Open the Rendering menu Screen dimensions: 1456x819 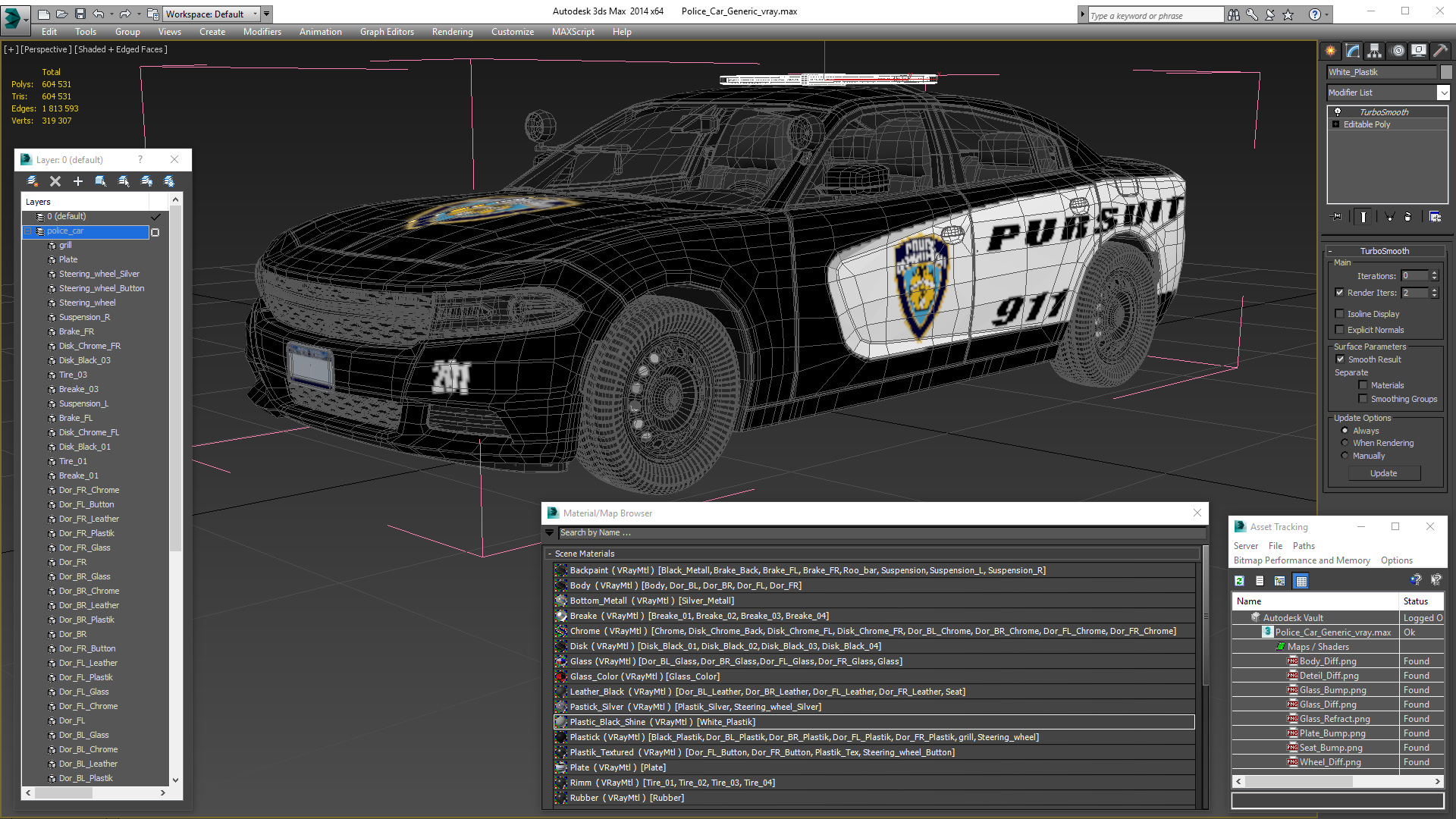(452, 32)
